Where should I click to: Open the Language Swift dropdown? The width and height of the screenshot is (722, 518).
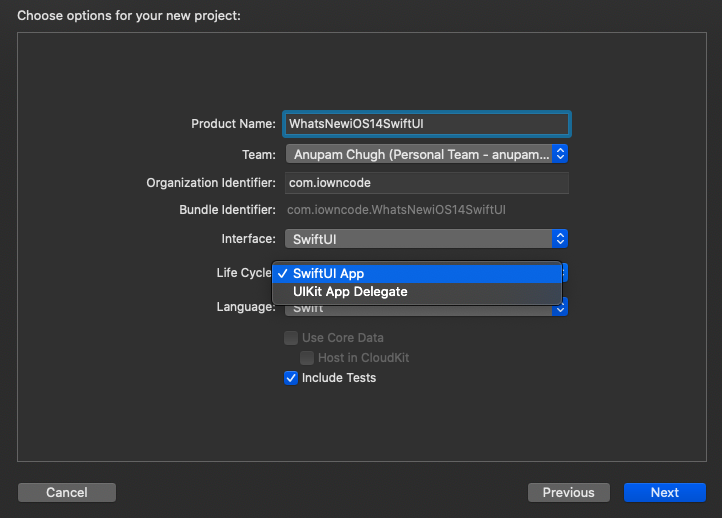tap(426, 308)
